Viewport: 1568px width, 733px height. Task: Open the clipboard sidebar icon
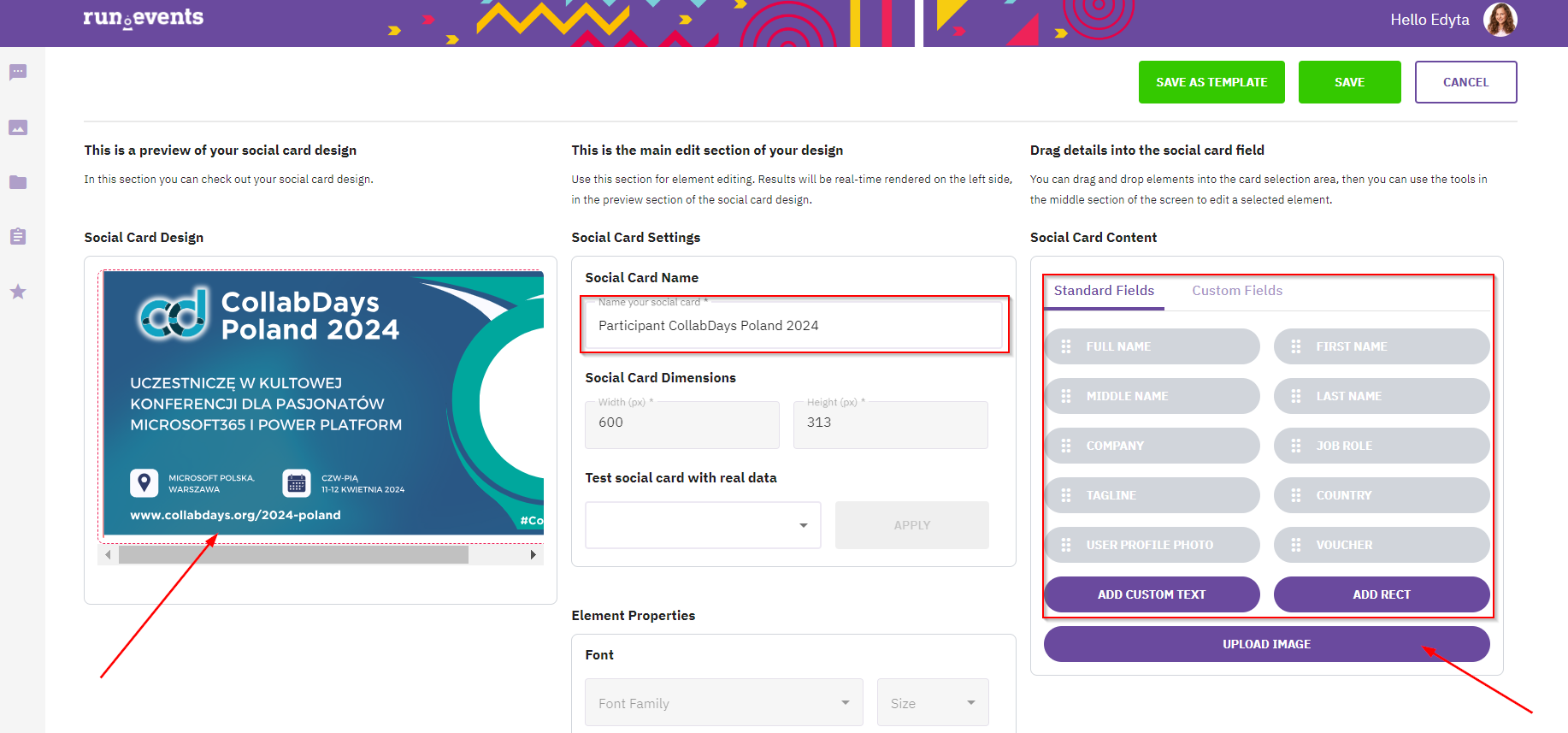coord(18,236)
